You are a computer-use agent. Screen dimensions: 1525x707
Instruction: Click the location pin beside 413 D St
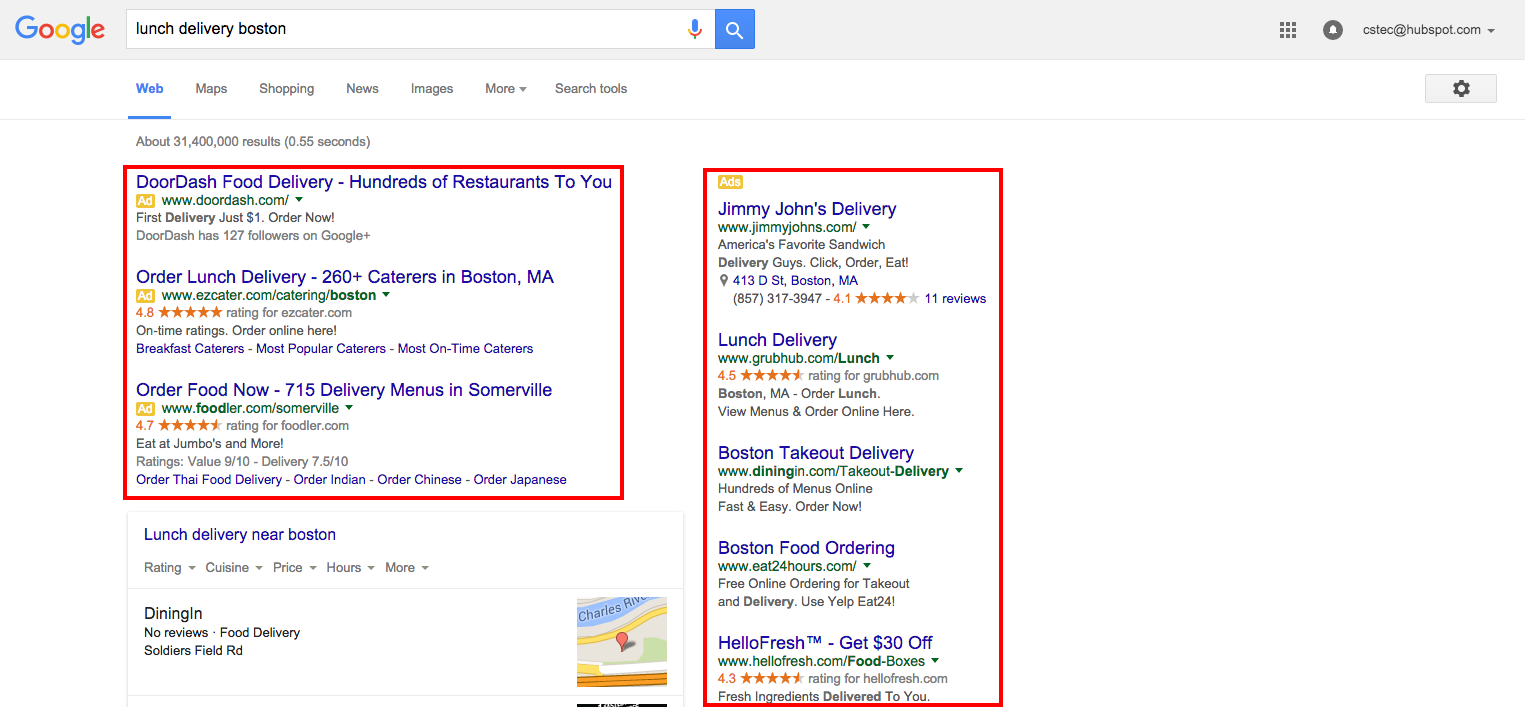point(724,280)
